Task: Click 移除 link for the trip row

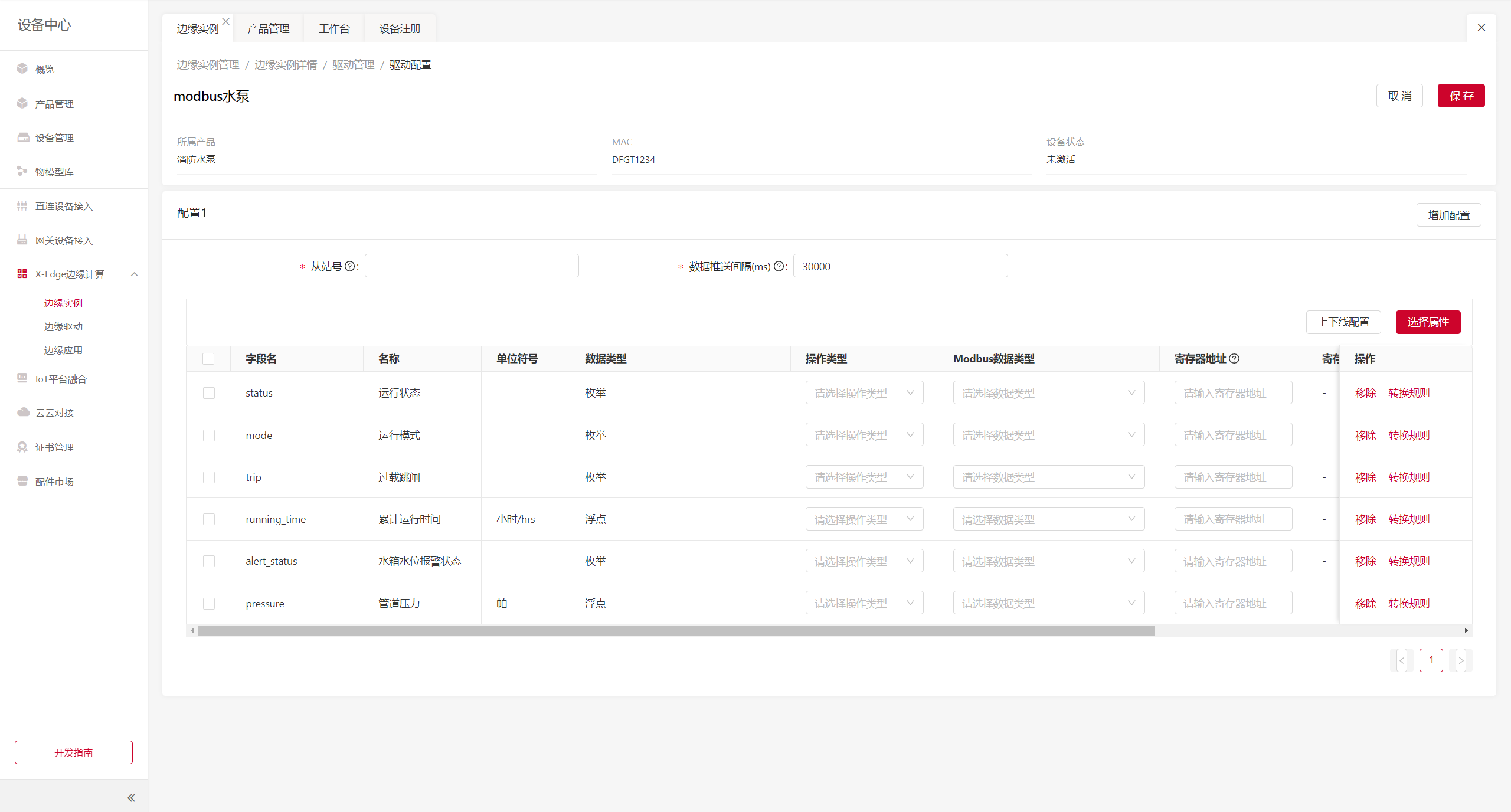Action: click(1365, 477)
